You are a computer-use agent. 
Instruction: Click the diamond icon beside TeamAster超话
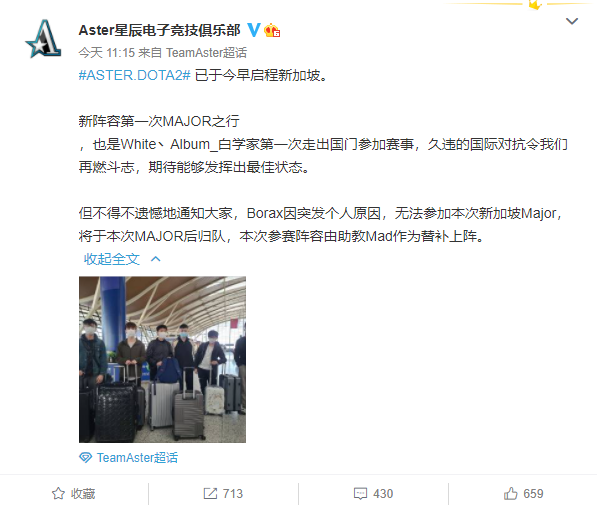pos(85,458)
